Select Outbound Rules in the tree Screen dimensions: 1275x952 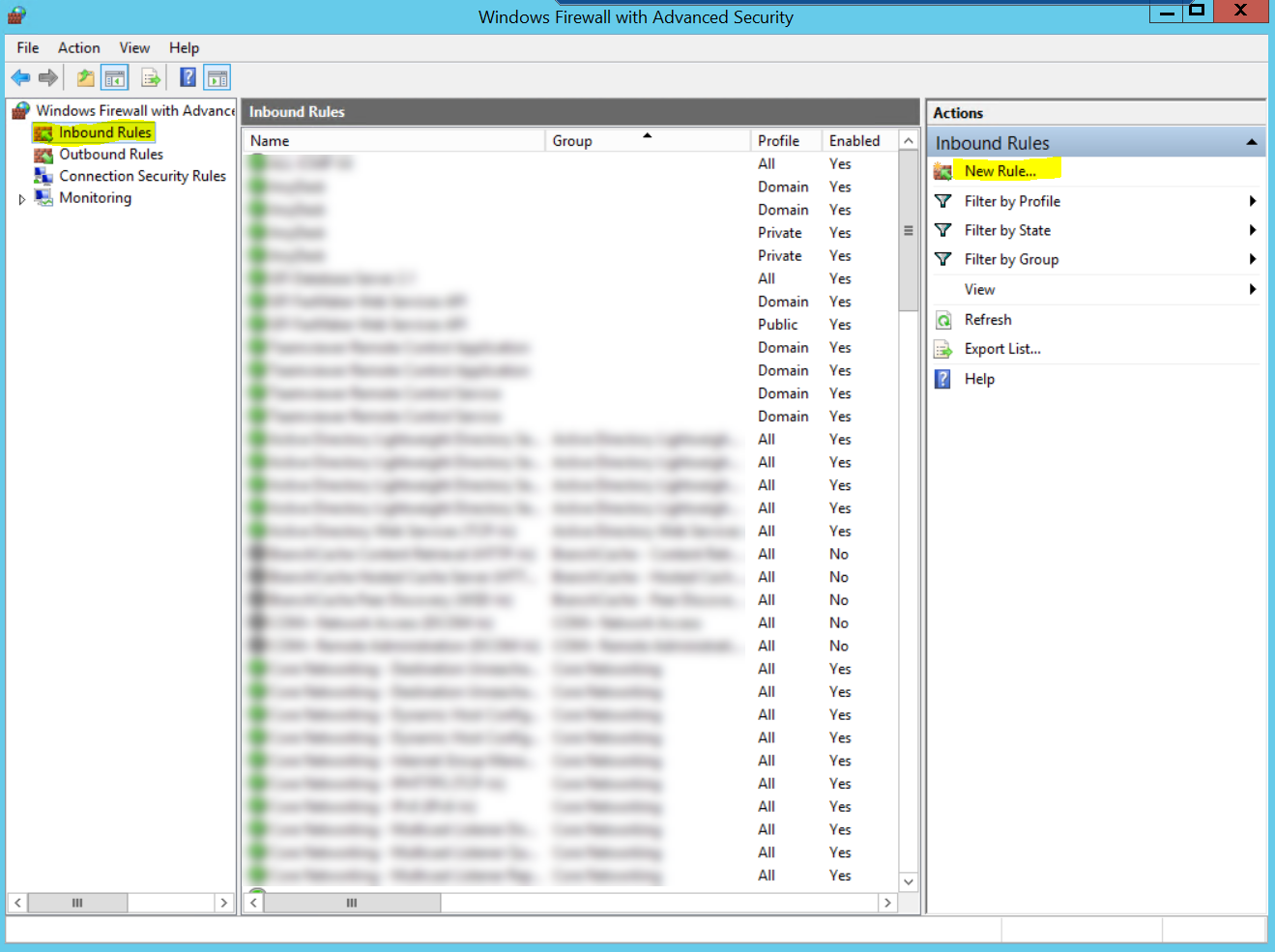coord(111,155)
